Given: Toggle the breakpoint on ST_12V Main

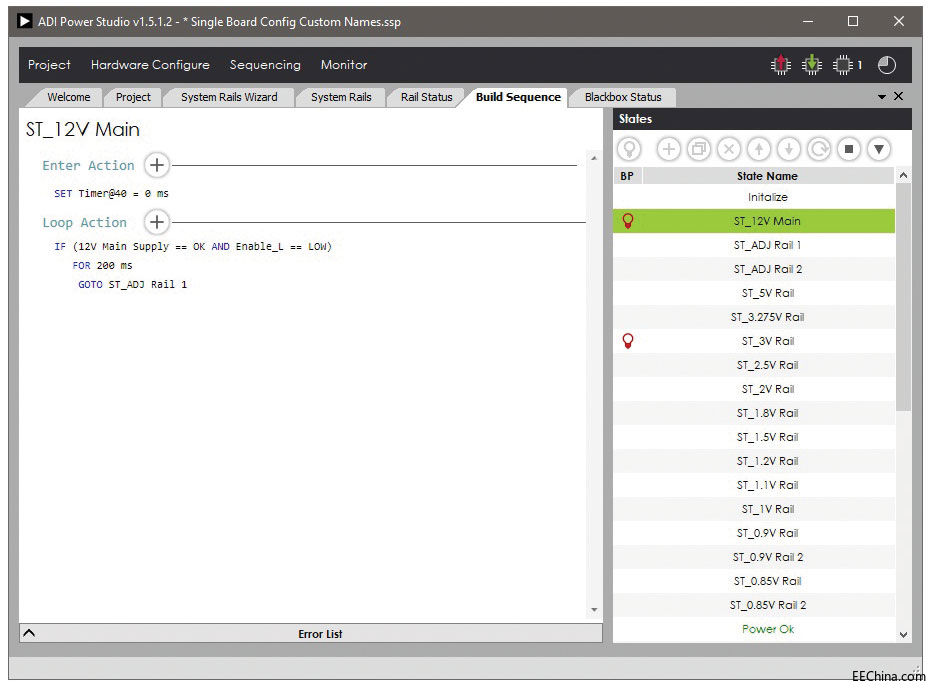Looking at the screenshot, I should pyautogui.click(x=627, y=221).
